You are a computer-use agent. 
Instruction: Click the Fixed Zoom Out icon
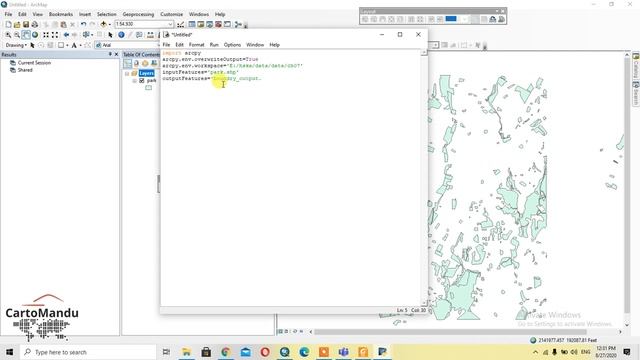click(55, 35)
